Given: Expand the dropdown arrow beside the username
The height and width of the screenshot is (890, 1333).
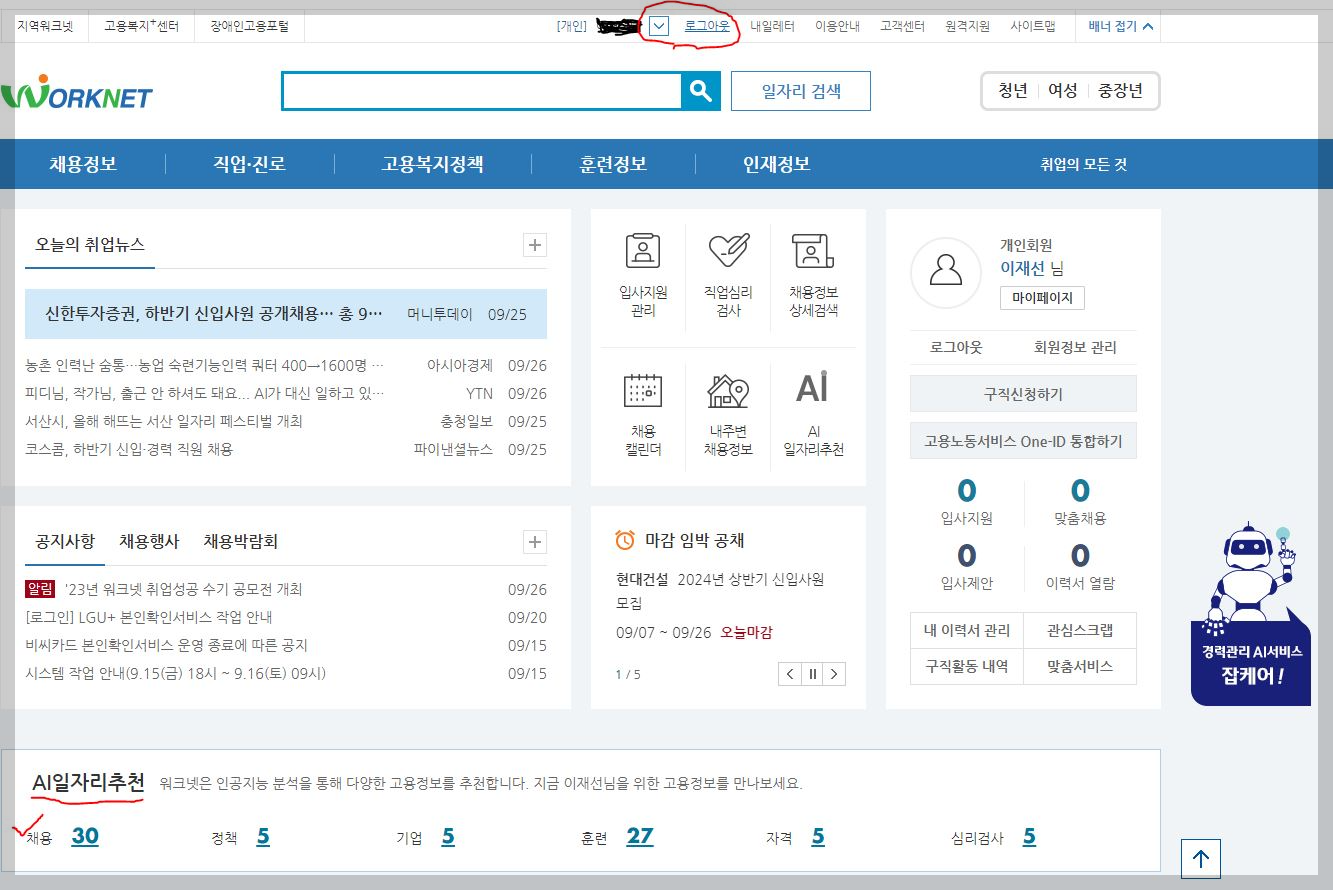Looking at the screenshot, I should [x=657, y=24].
